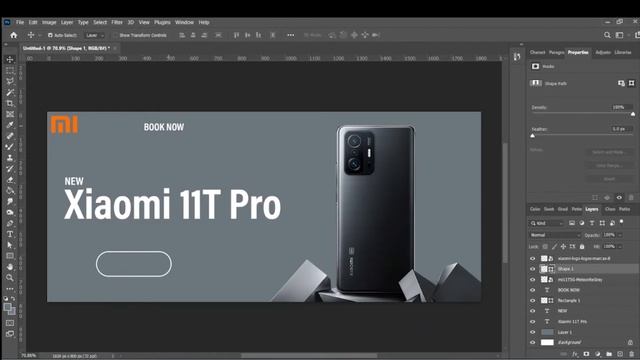Select the Pen tool
Image resolution: width=640 pixels, height=360 pixels.
10,223
